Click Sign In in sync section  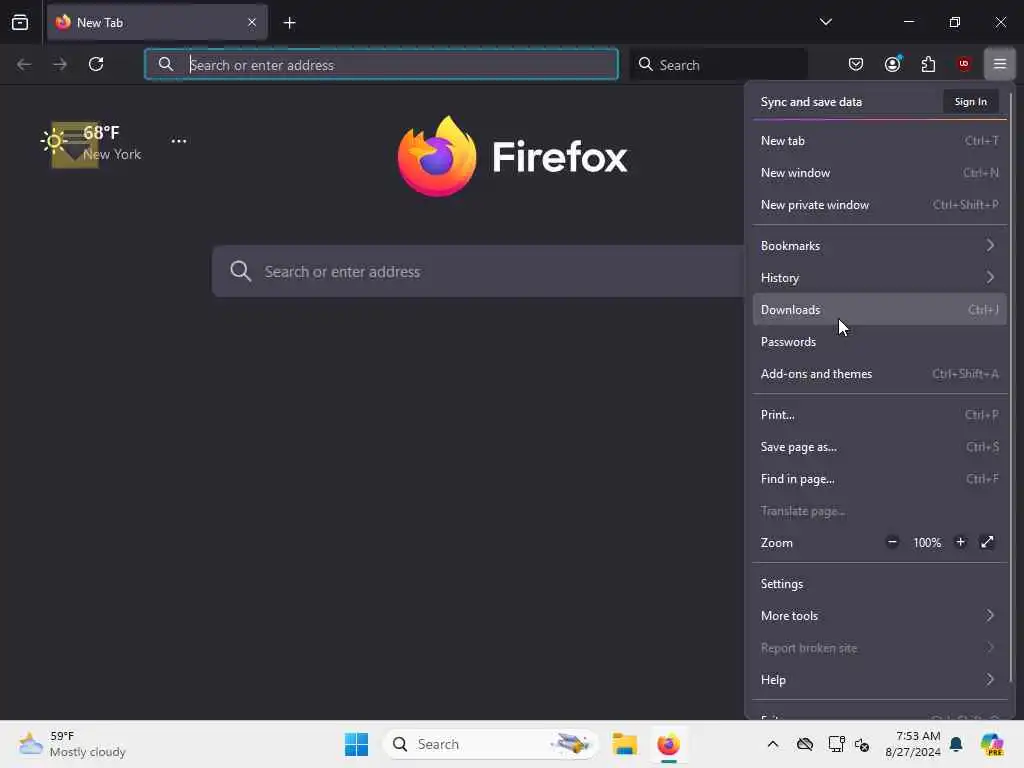[x=970, y=102]
